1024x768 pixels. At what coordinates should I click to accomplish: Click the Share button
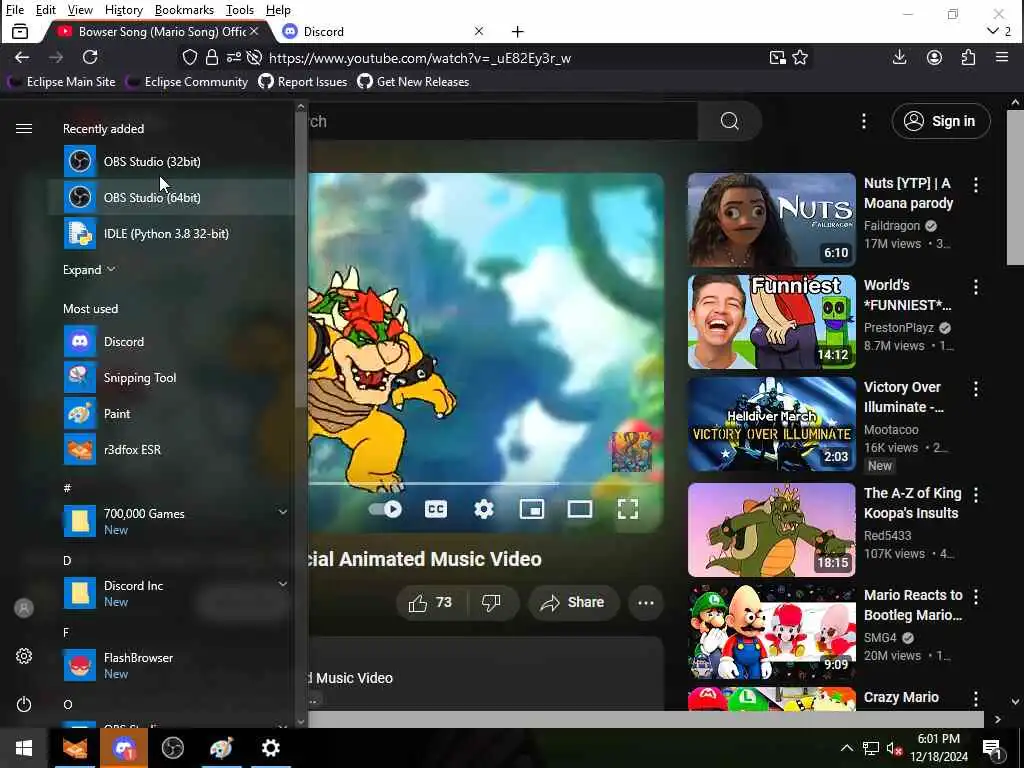pos(572,602)
